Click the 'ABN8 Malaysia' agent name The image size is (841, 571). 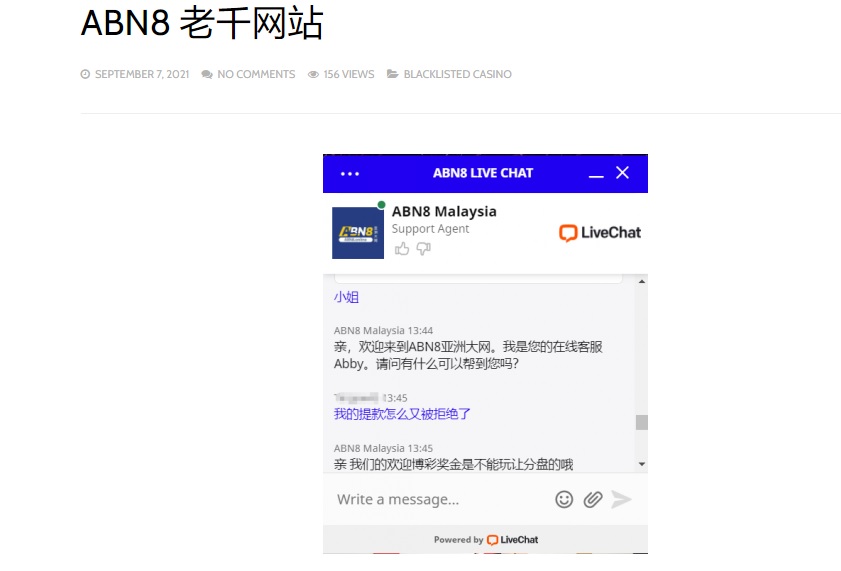coord(444,211)
